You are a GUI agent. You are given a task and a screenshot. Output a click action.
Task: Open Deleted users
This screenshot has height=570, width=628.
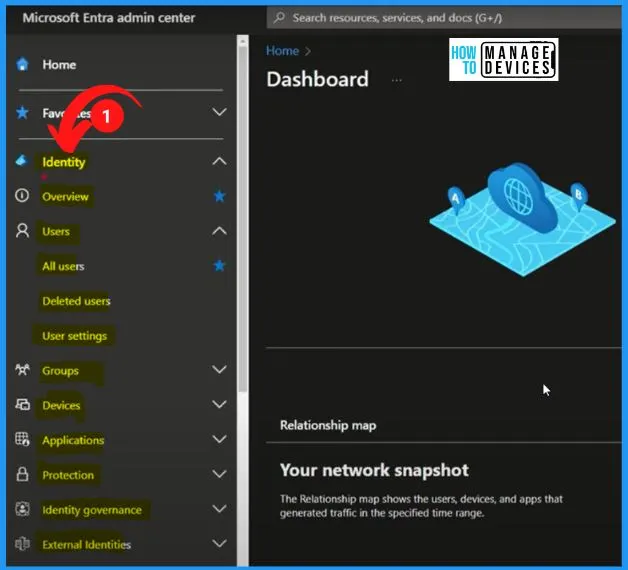coord(76,301)
